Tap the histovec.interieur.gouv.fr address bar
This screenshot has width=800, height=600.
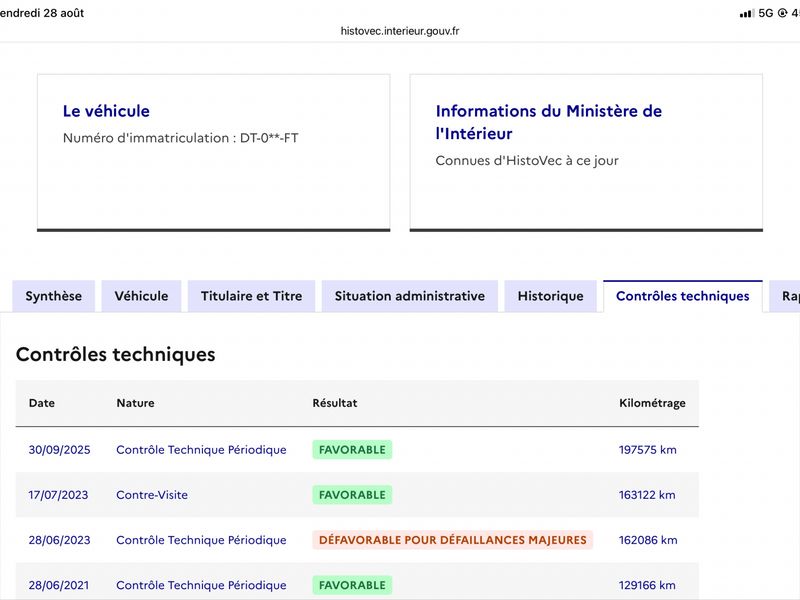point(400,31)
